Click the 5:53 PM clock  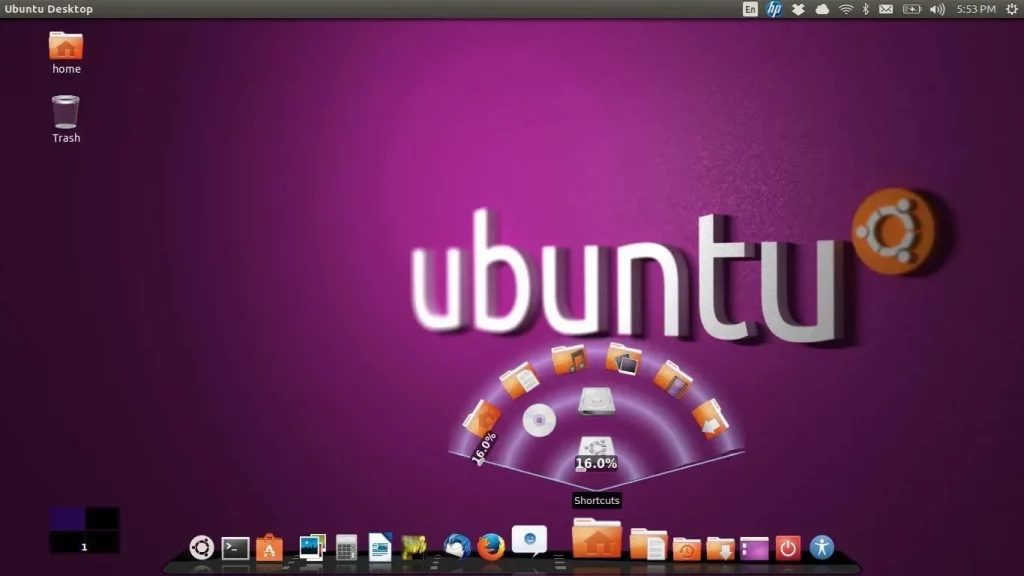(976, 9)
